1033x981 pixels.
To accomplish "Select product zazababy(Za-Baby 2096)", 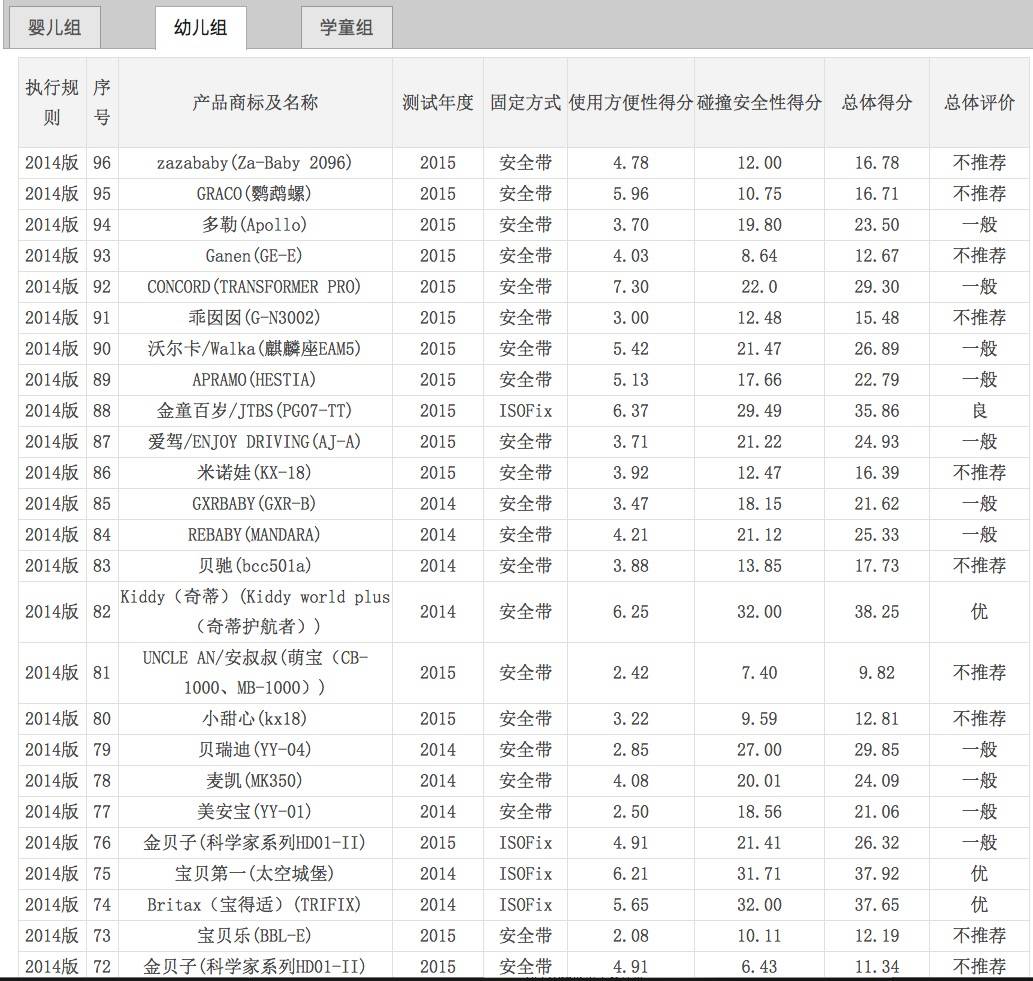I will 255,163.
